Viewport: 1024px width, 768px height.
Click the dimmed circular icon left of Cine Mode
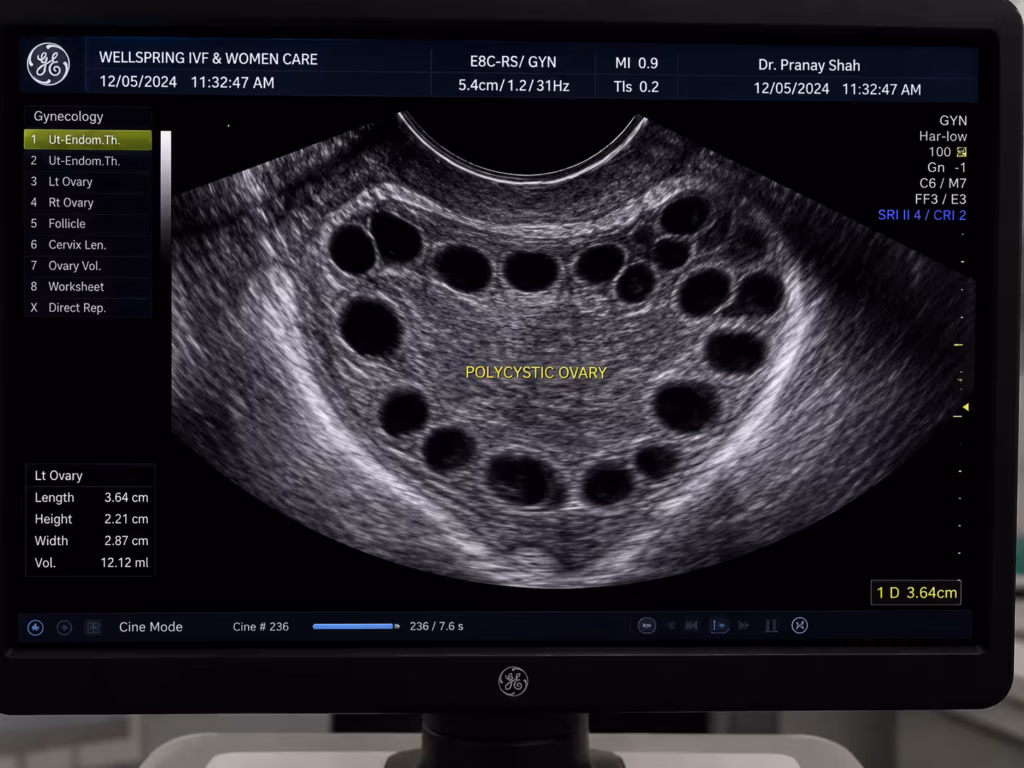pyautogui.click(x=64, y=628)
